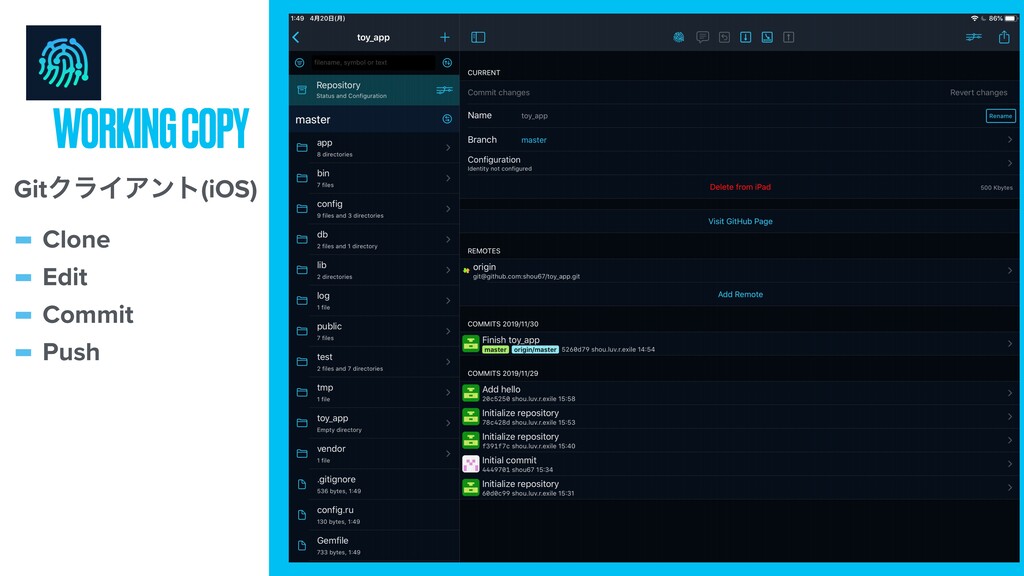Screen dimensions: 1024x576
Task: Tap the fingerprint status icon in toolbar
Action: tap(679, 37)
